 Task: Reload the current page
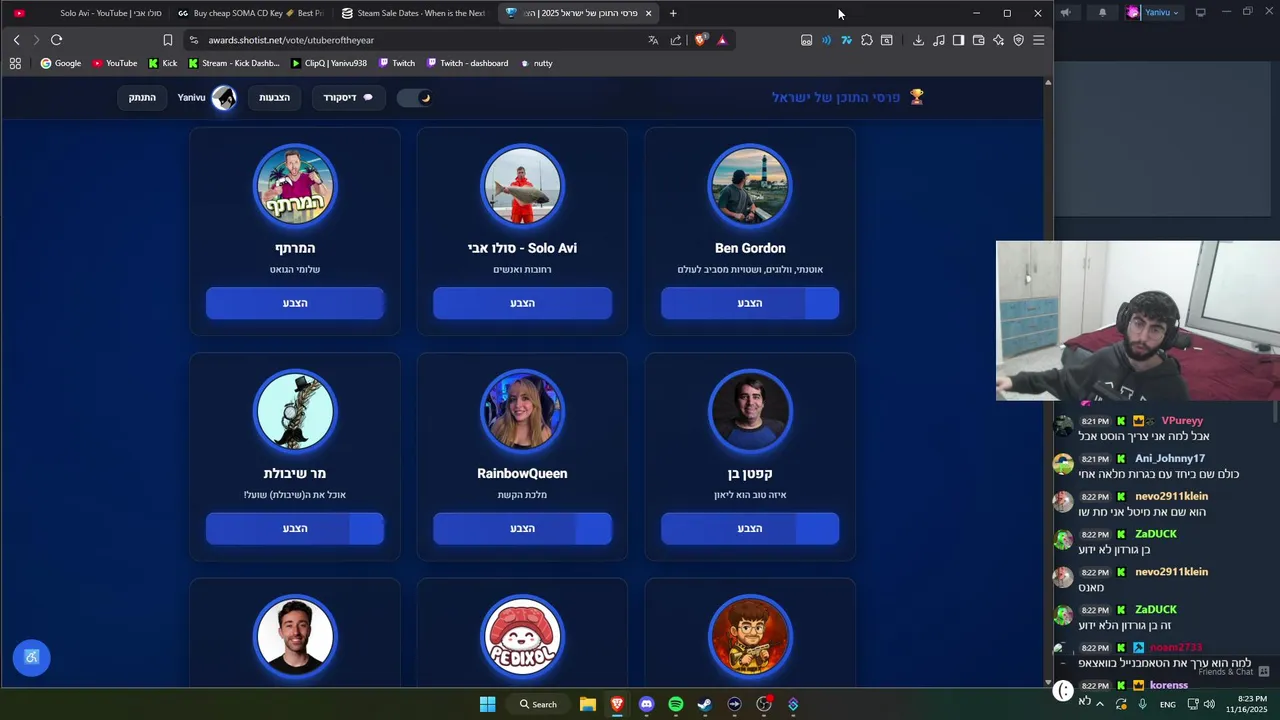[x=56, y=40]
